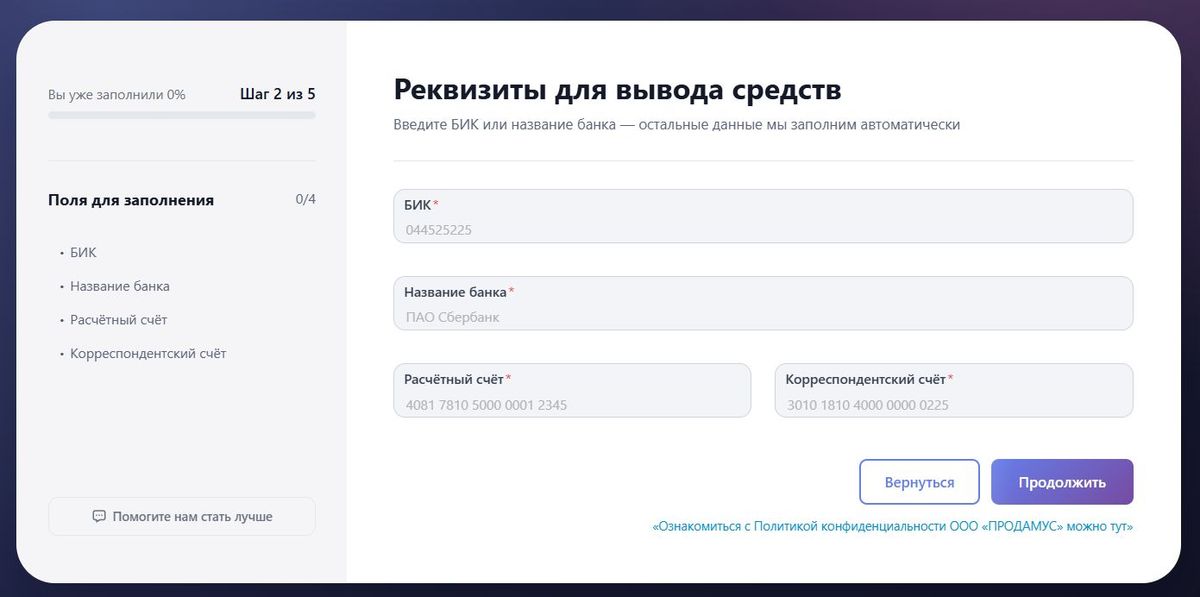
Task: Click the chat icon in feedback button
Action: [99, 517]
